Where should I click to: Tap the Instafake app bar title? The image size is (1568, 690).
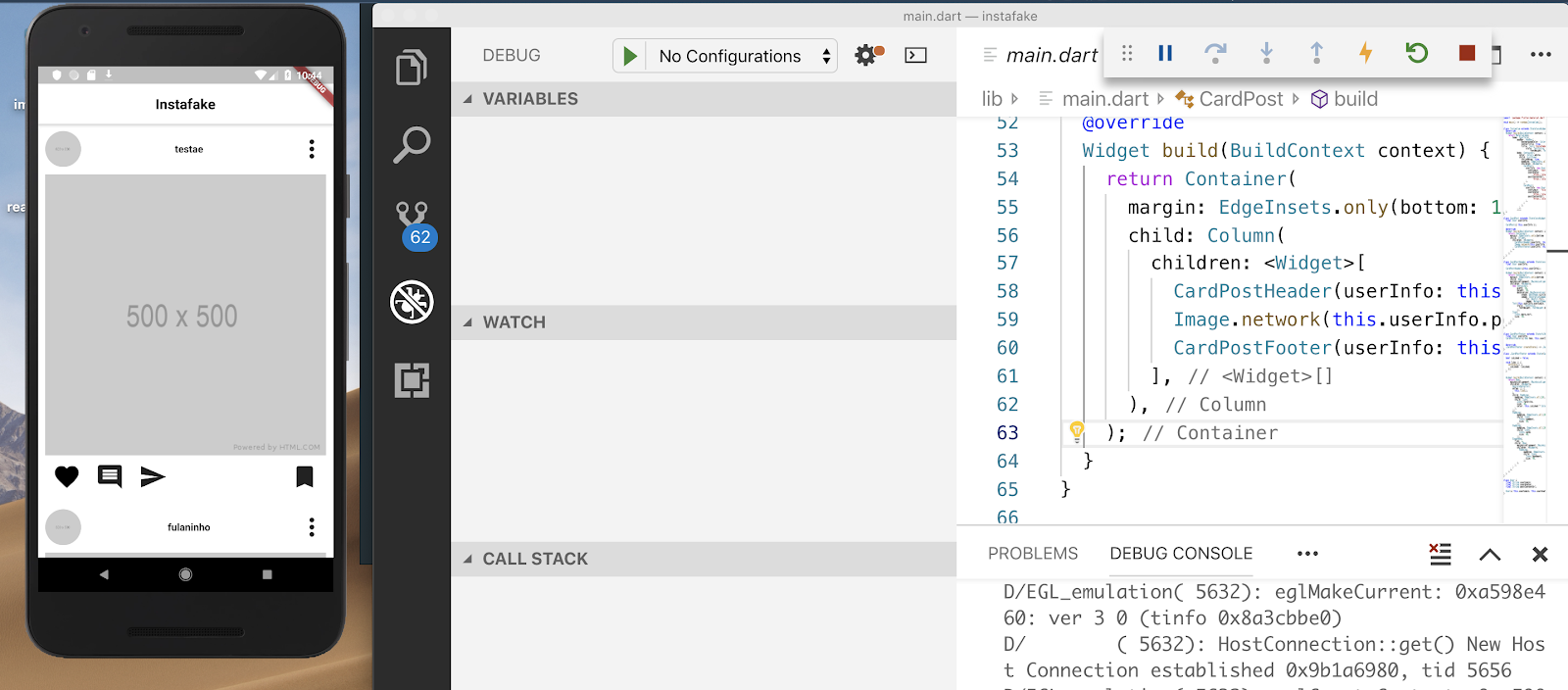(x=185, y=104)
